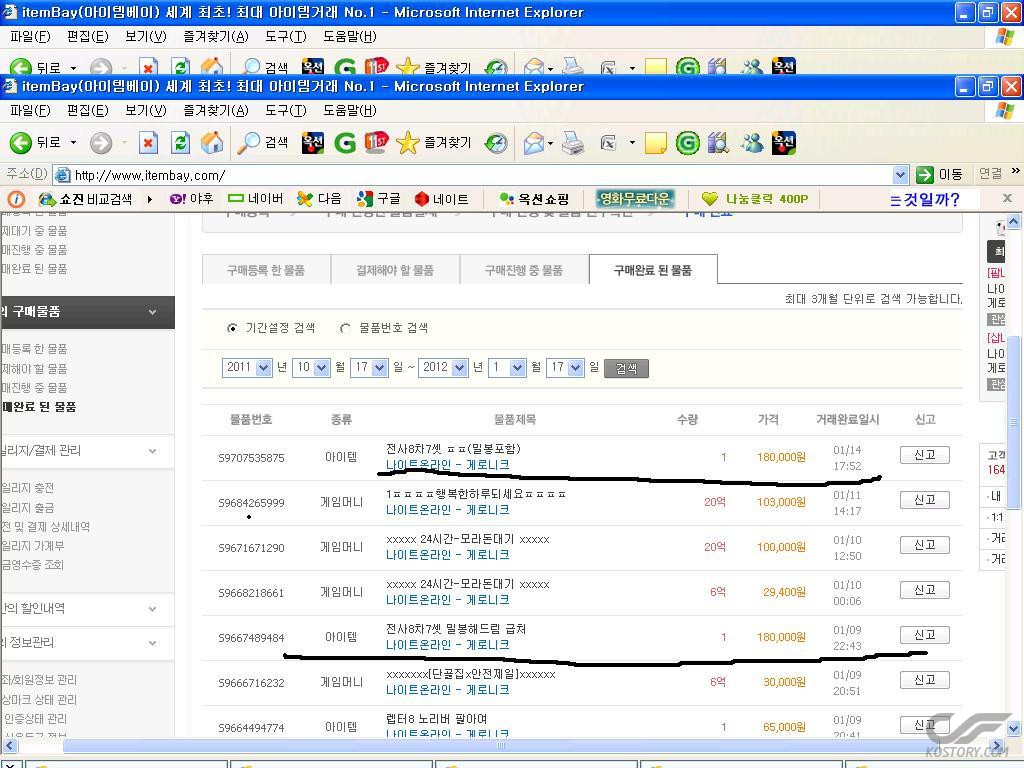The height and width of the screenshot is (768, 1024).
Task: Switch to the 결제해야 할 물품 tab
Action: (394, 270)
